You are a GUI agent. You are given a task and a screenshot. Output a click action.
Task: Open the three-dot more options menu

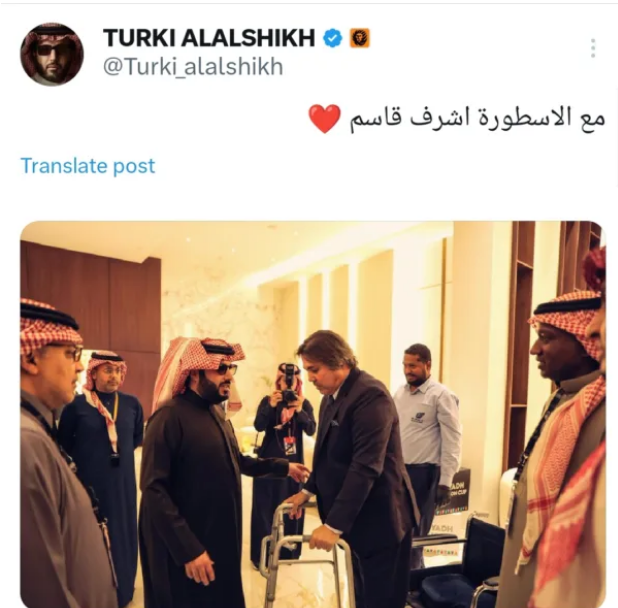tap(593, 48)
